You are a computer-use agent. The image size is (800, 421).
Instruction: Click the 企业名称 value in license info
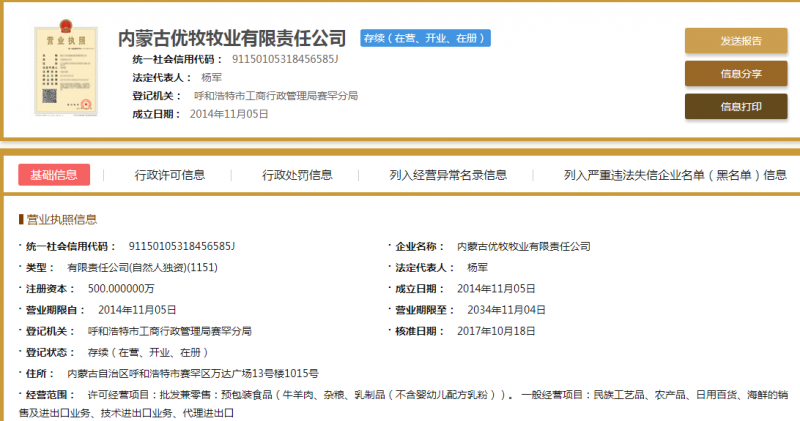[523, 246]
